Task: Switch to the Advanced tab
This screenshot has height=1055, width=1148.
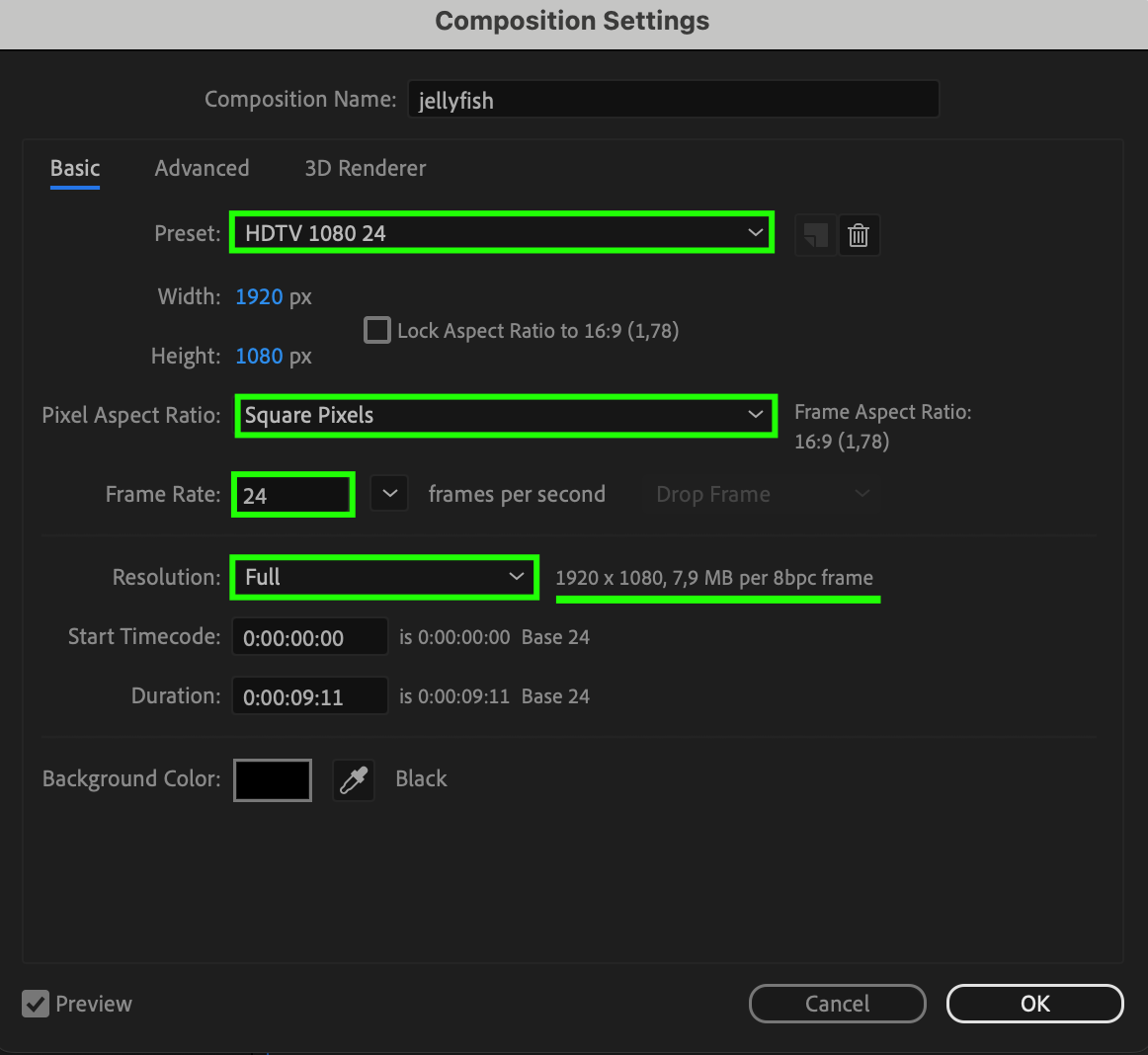Action: click(x=202, y=168)
